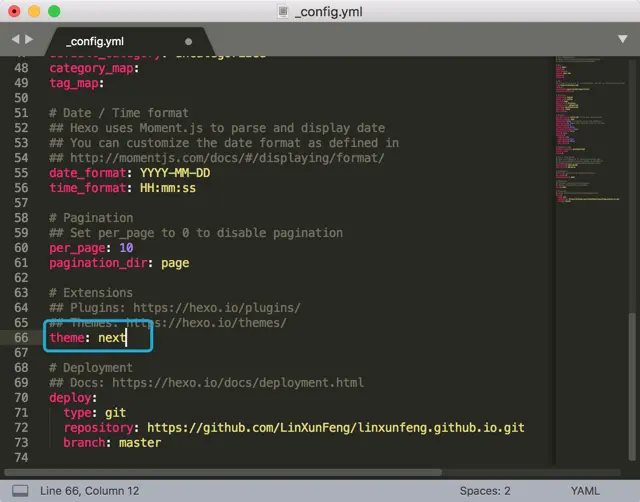The width and height of the screenshot is (640, 502).
Task: Click the per_page key
Action: pyautogui.click(x=77, y=248)
